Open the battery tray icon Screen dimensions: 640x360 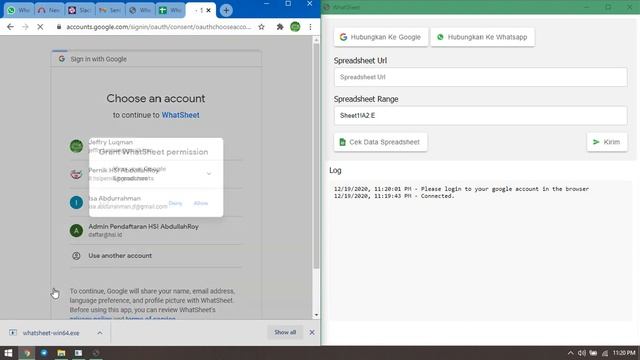point(593,353)
